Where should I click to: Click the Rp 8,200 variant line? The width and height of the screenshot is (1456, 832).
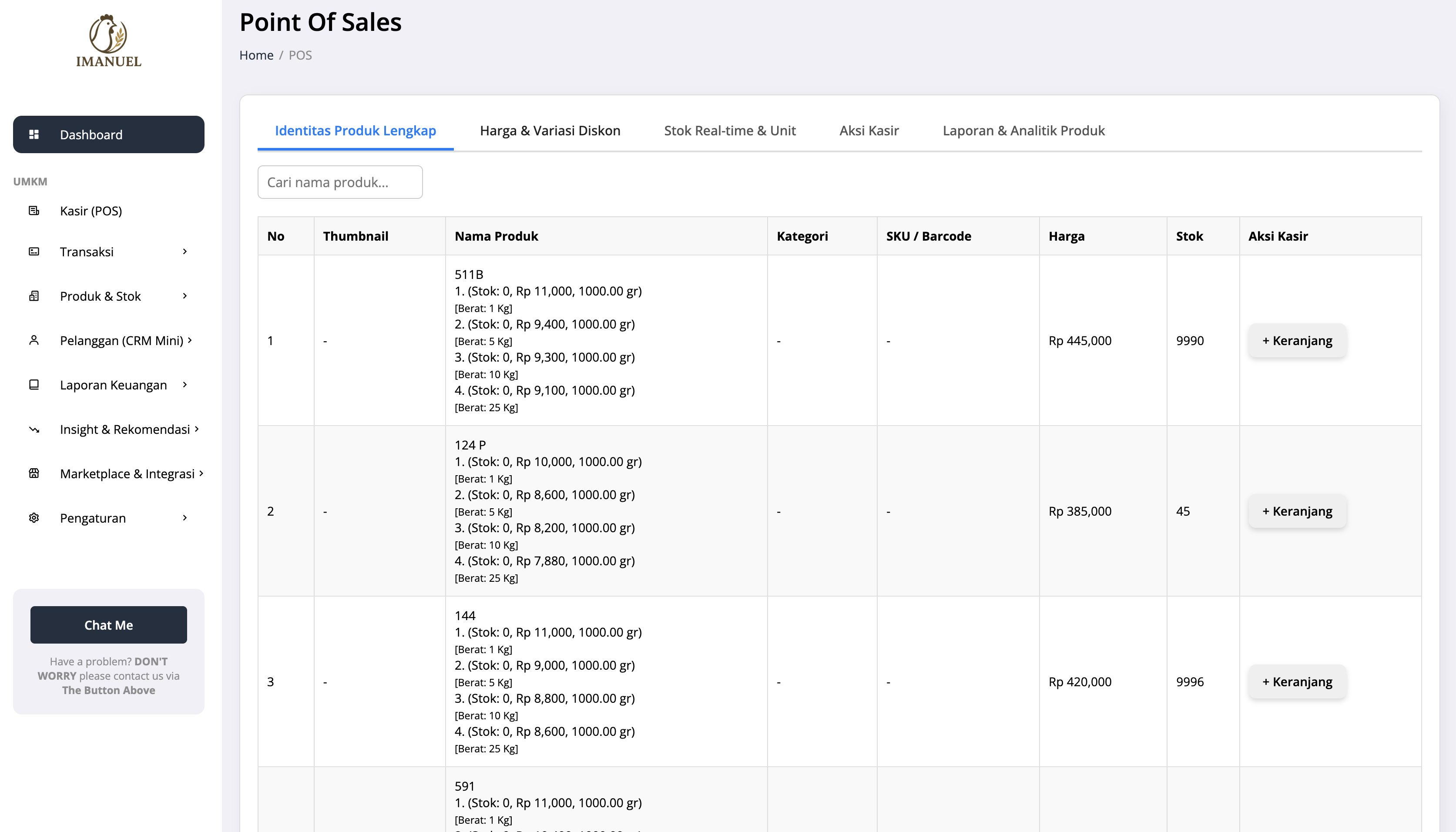coord(544,528)
